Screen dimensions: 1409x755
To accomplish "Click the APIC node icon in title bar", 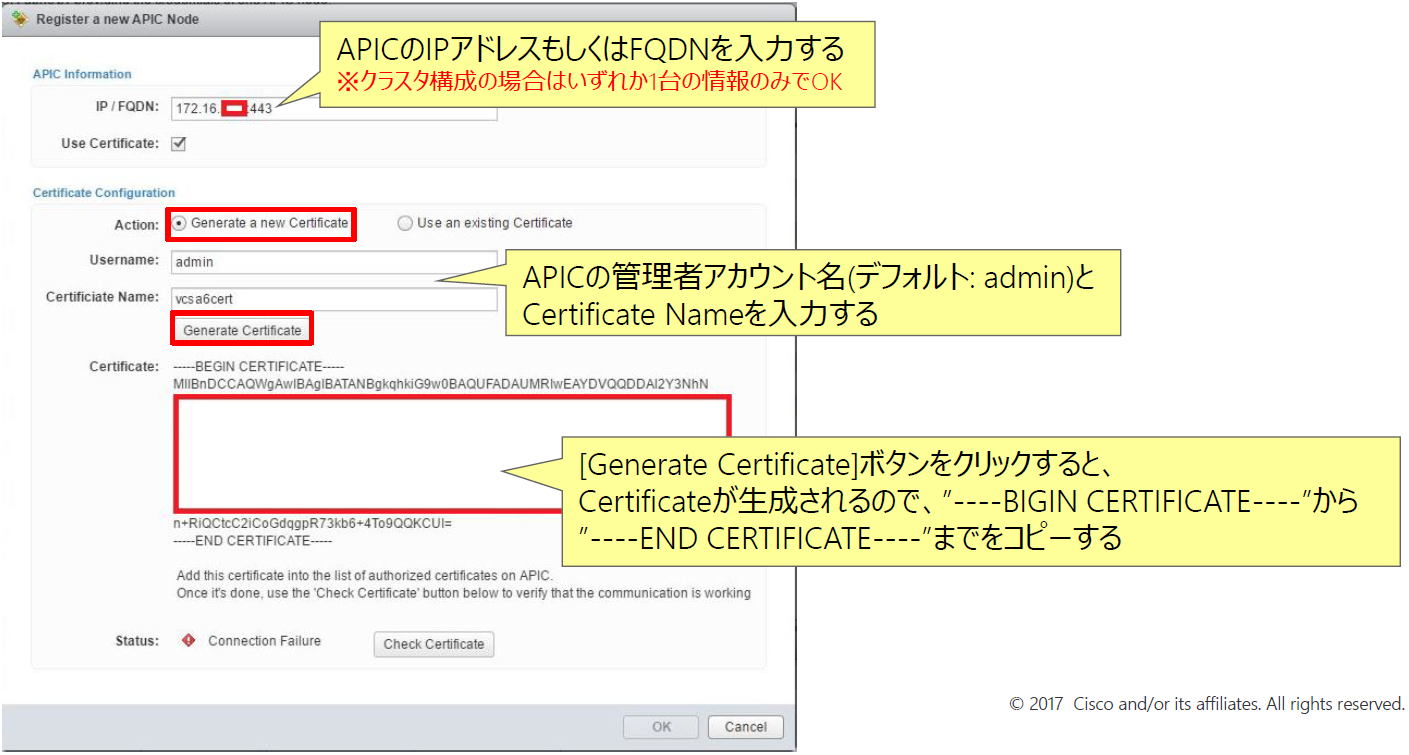I will coord(18,20).
